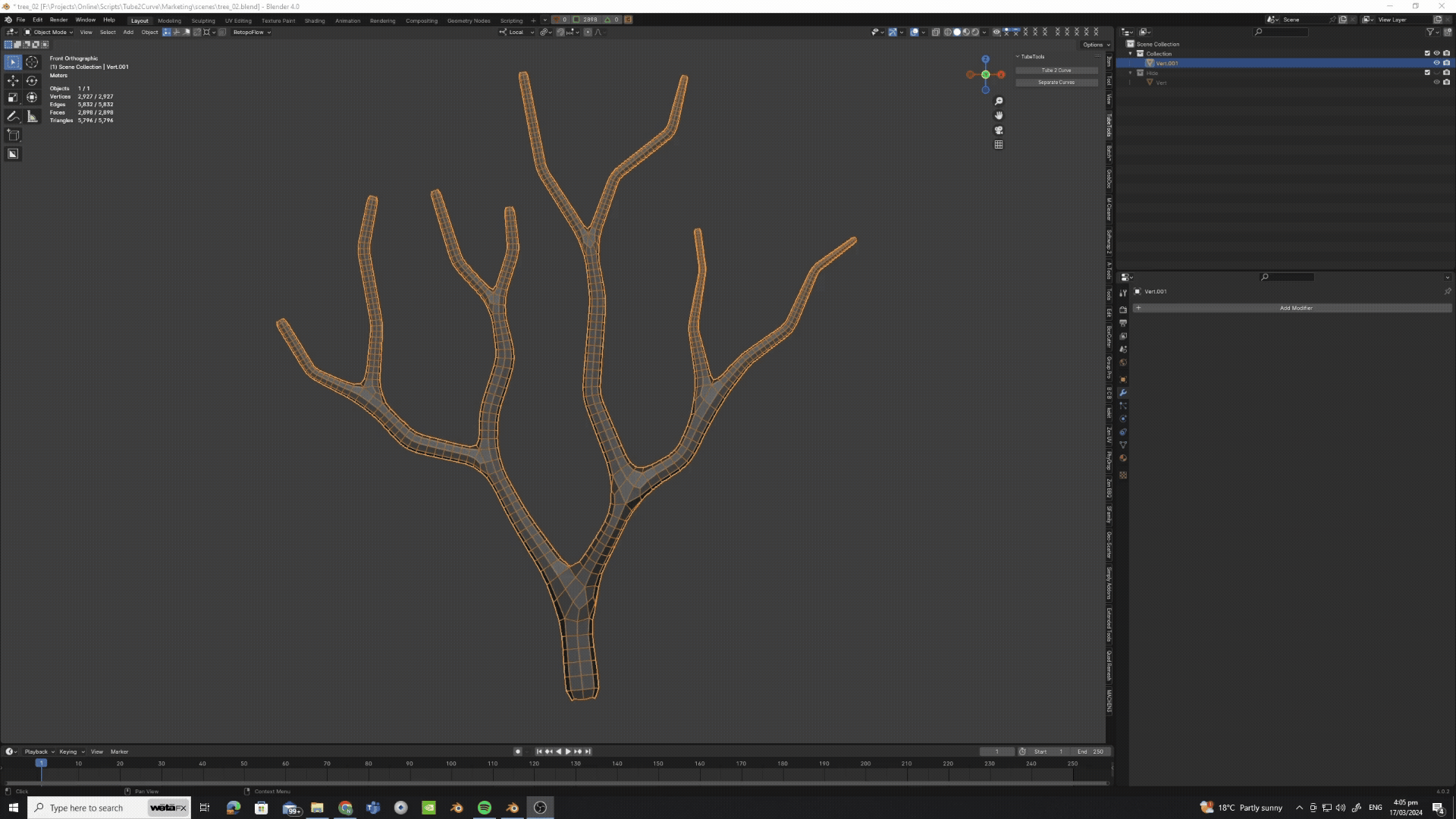The image size is (1456, 819).
Task: Select the Measure tool
Action: 32,116
